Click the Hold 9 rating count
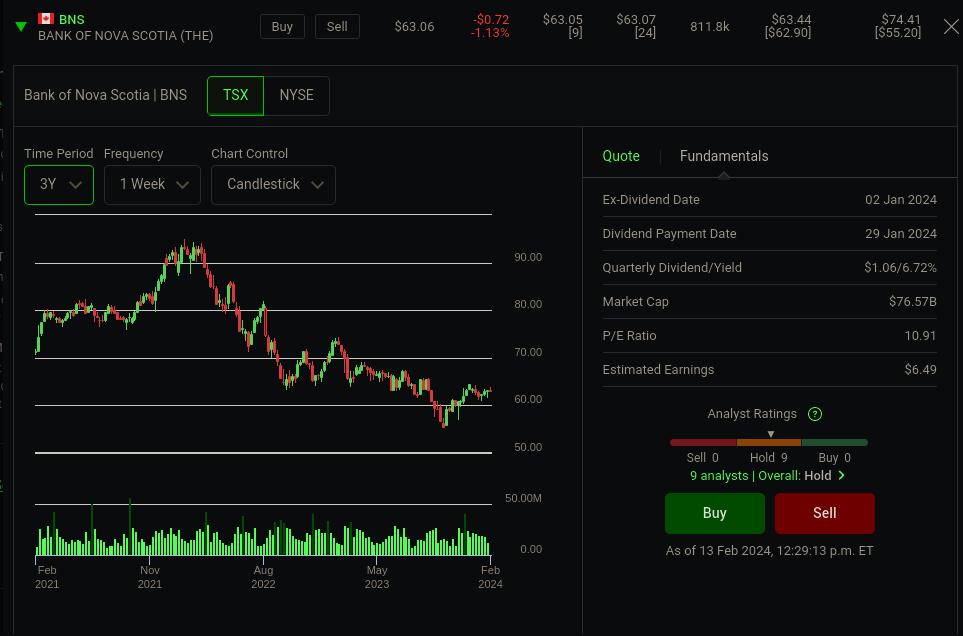 coord(768,457)
